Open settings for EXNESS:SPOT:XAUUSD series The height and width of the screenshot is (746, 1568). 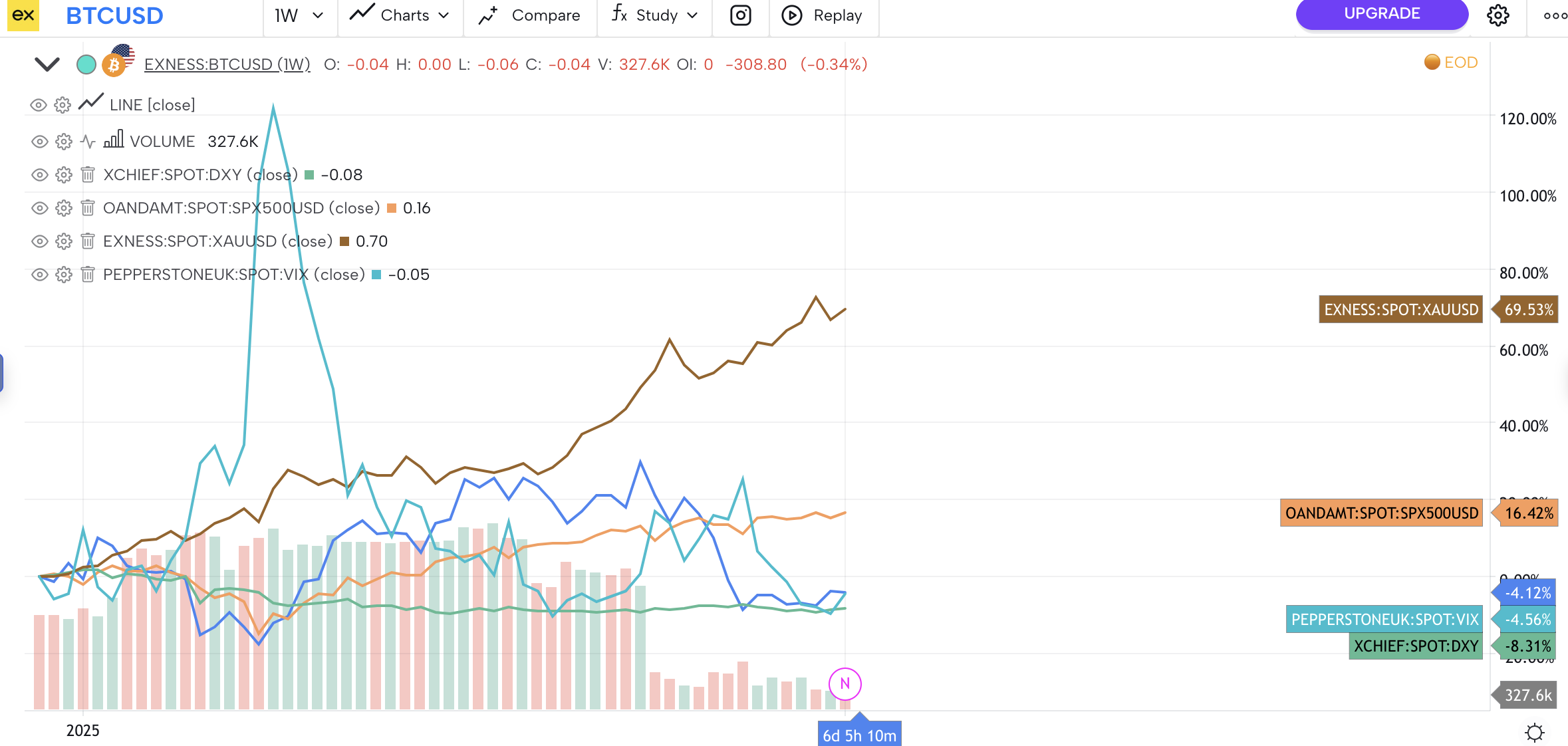(x=64, y=241)
